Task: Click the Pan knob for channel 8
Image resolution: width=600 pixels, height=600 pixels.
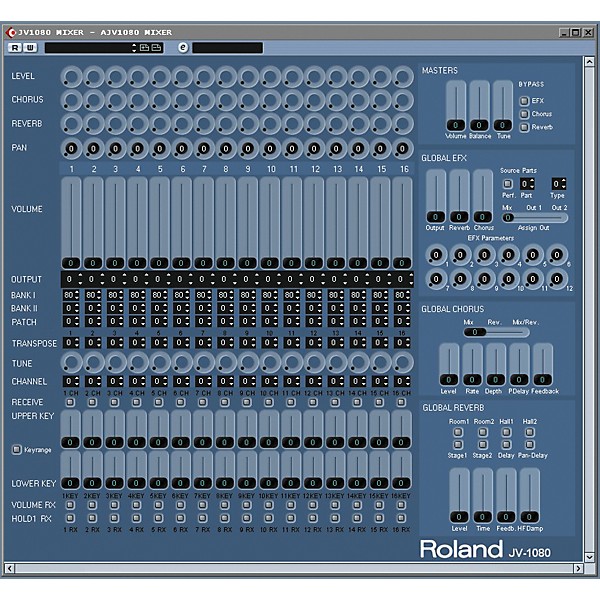Action: click(226, 148)
